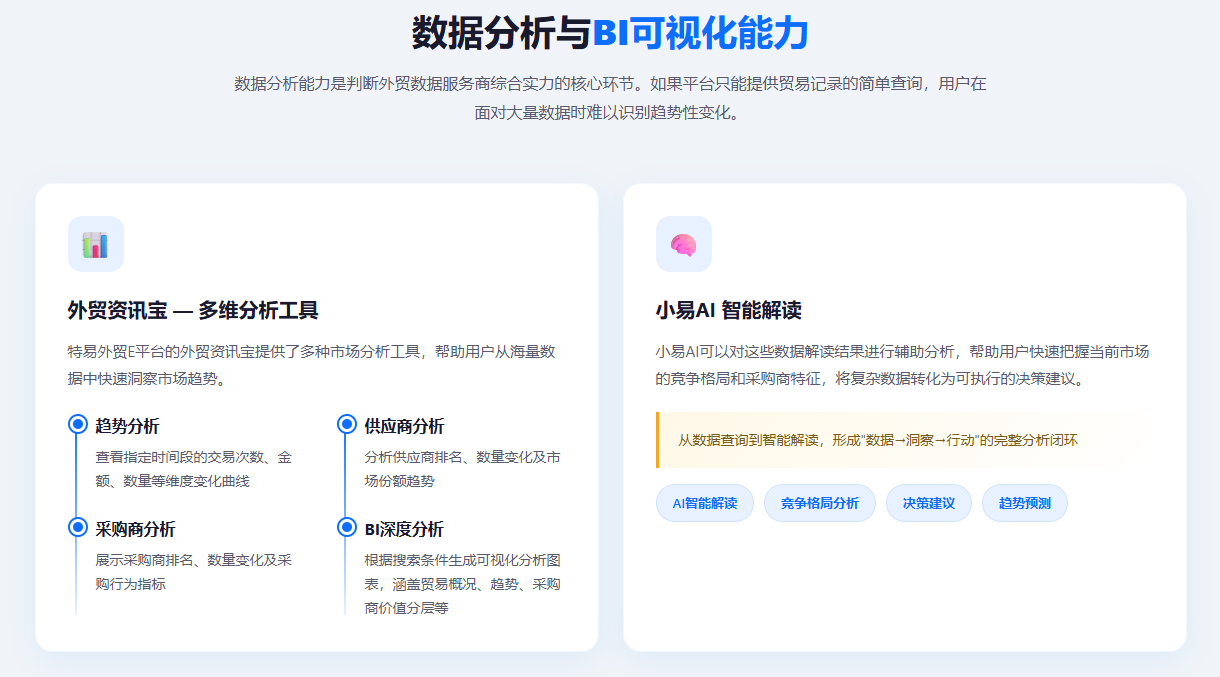Image resolution: width=1220 pixels, height=677 pixels.
Task: Click the yellow highlighted 数据→洞察→行动 note
Action: 904,440
